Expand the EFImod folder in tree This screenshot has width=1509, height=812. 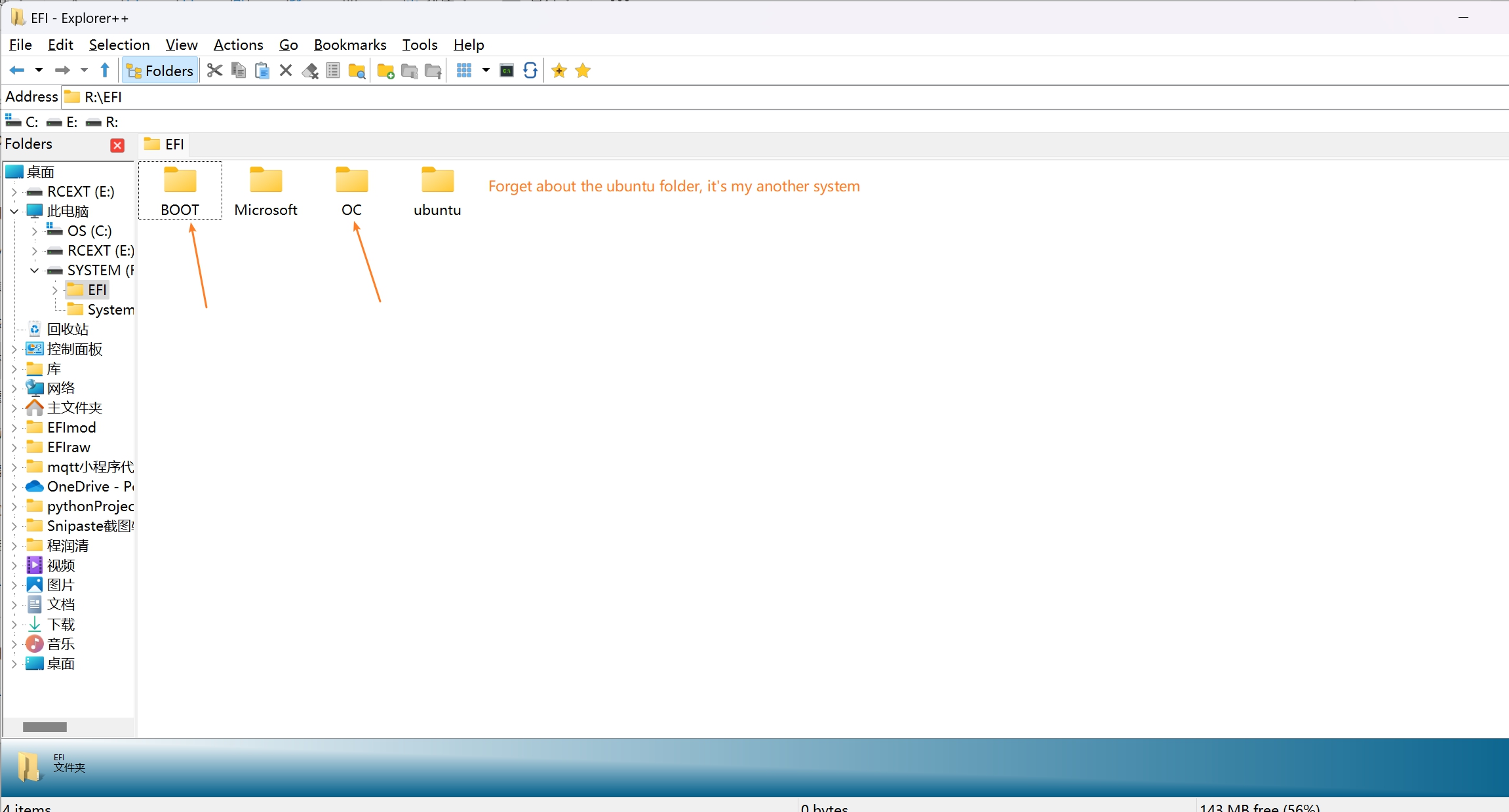coord(14,428)
